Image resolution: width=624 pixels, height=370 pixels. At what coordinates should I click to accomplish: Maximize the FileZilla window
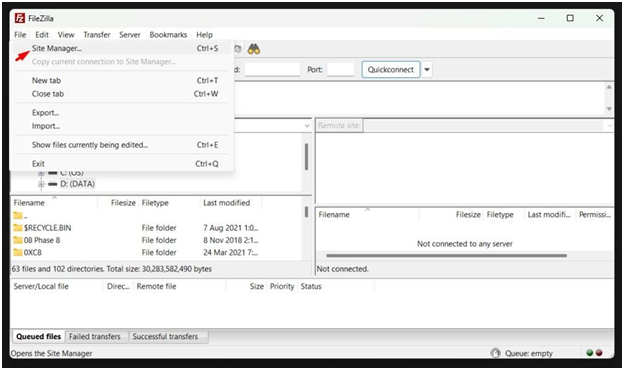coord(570,18)
